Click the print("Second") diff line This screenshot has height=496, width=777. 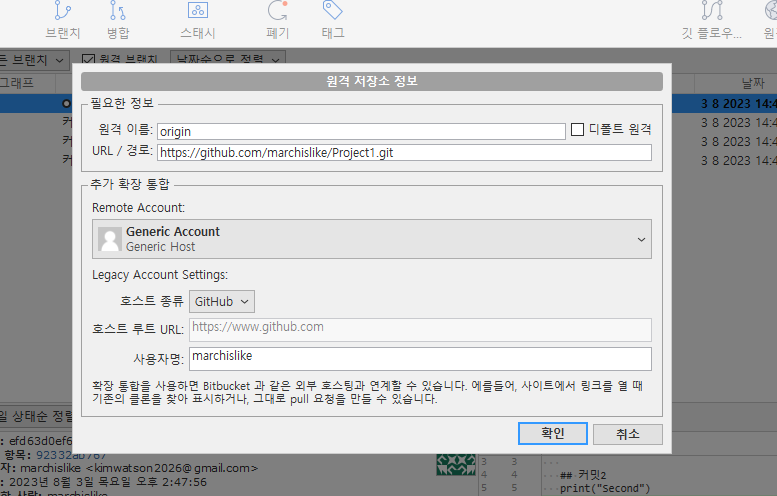tap(605, 488)
